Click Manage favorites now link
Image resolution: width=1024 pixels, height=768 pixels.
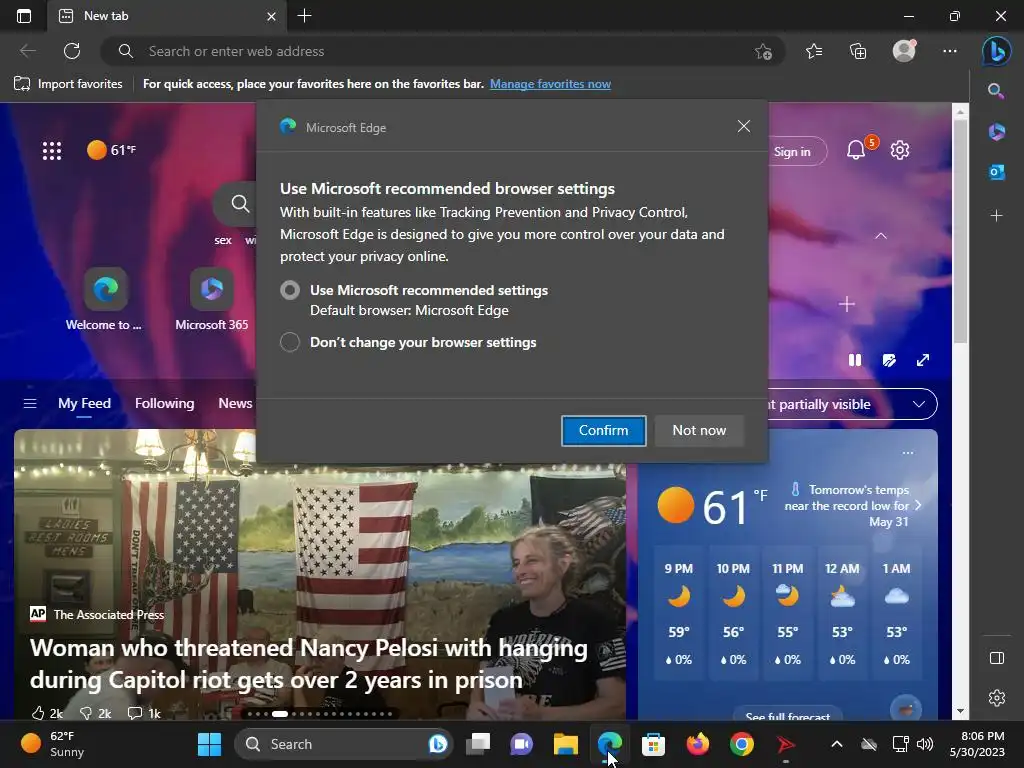550,84
